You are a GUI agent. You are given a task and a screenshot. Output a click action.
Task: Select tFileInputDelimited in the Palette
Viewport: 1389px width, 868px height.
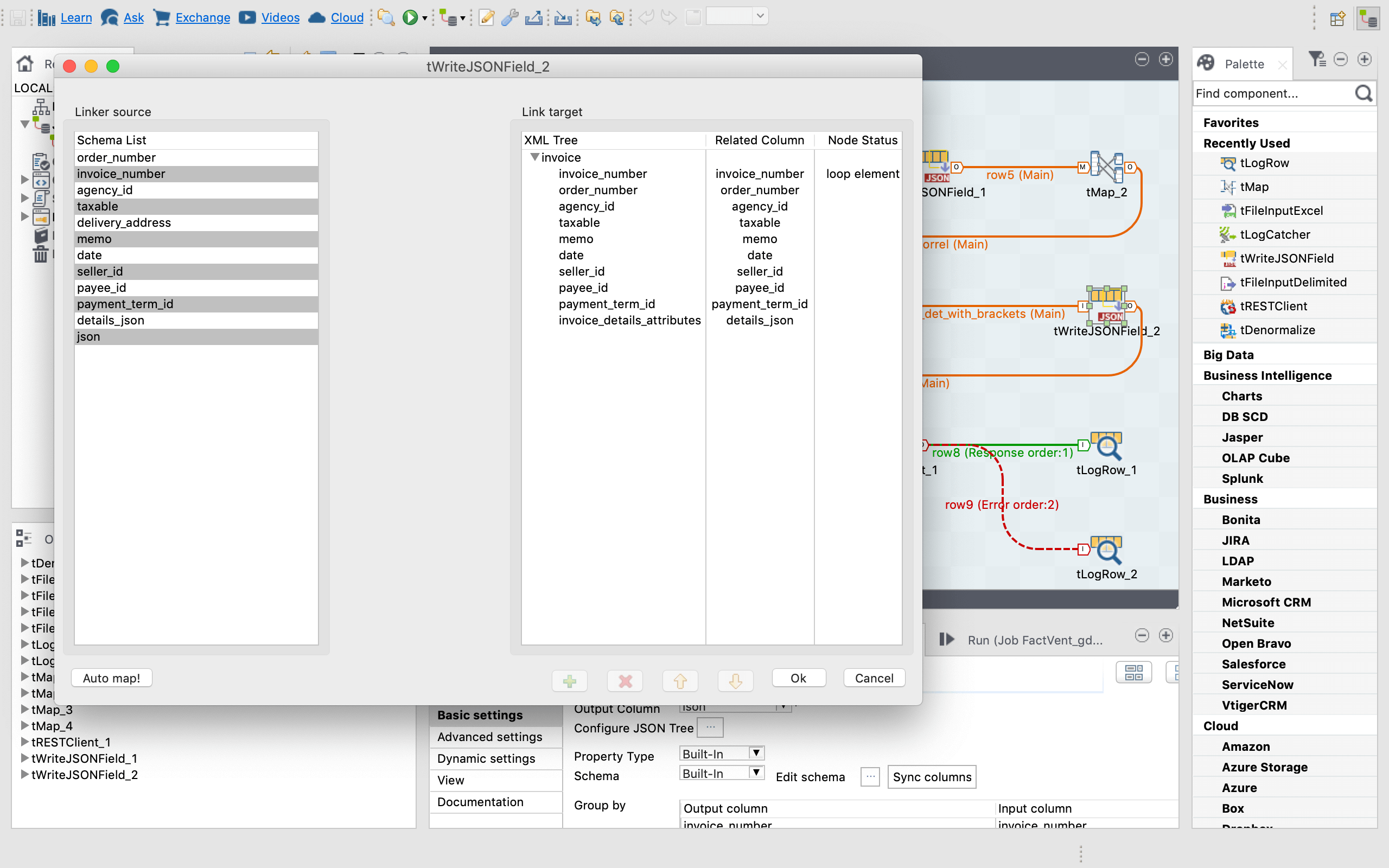coord(1292,283)
